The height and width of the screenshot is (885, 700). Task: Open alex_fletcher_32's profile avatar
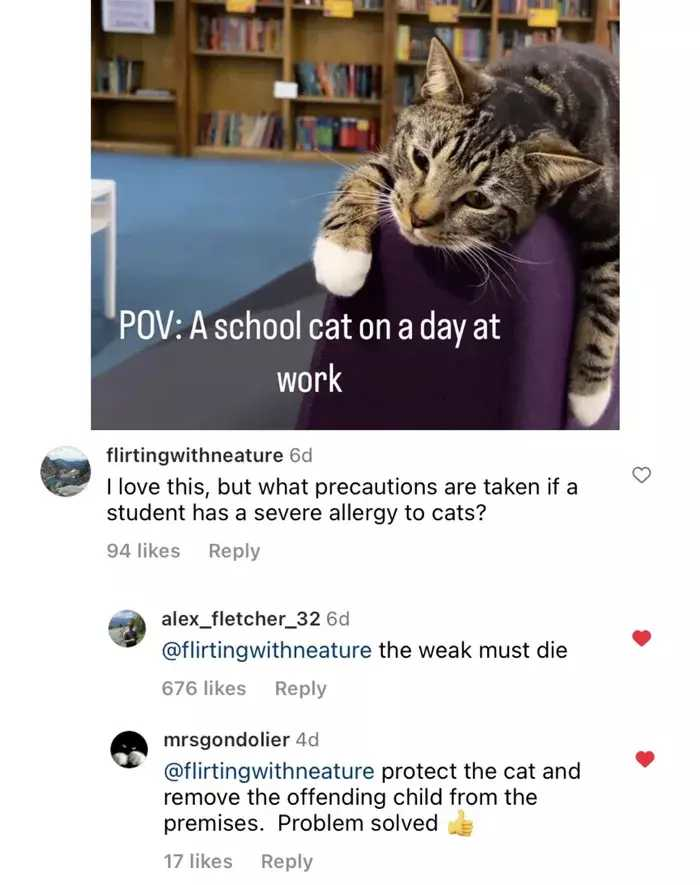(x=127, y=628)
